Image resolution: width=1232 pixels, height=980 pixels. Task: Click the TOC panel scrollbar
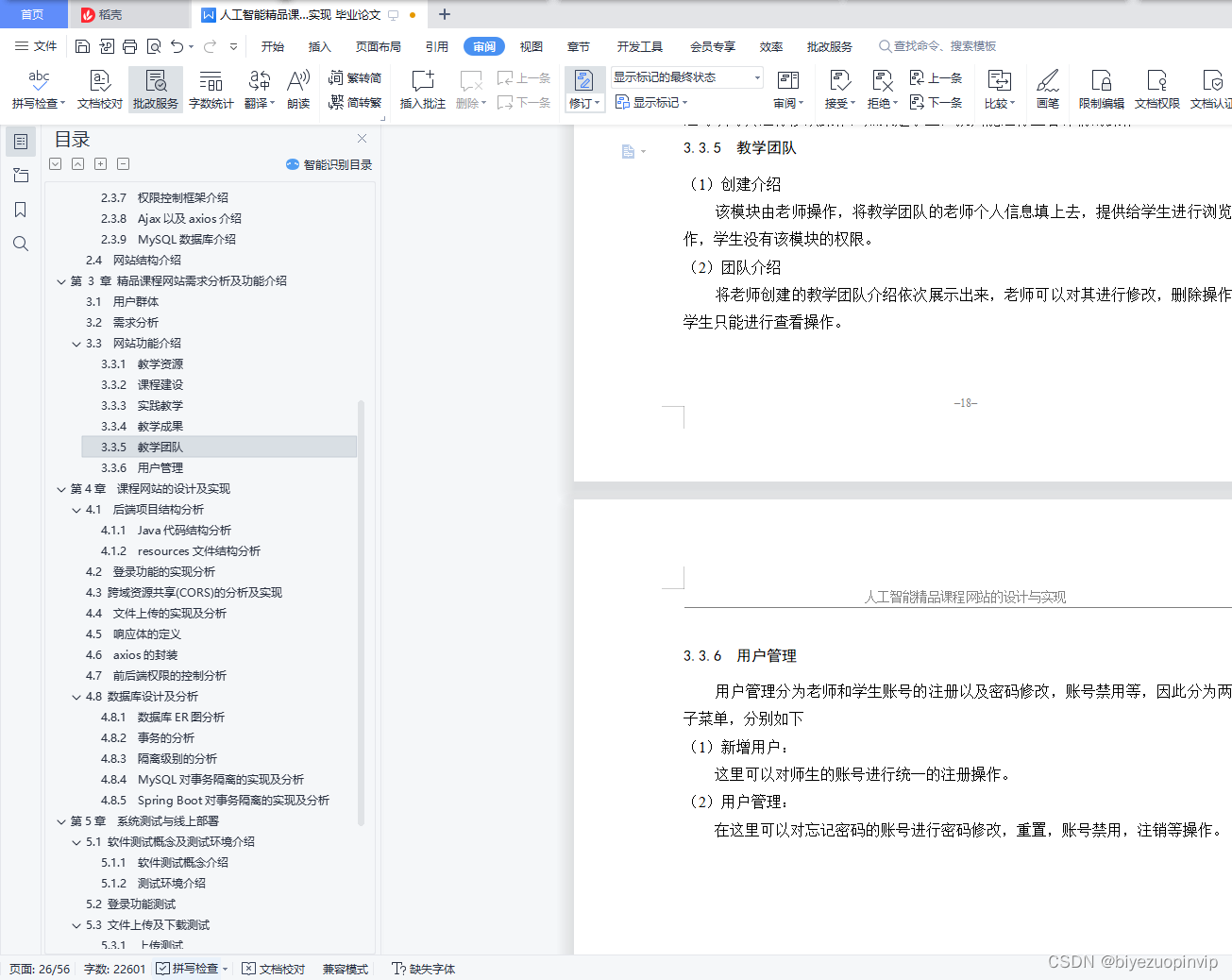[x=362, y=614]
